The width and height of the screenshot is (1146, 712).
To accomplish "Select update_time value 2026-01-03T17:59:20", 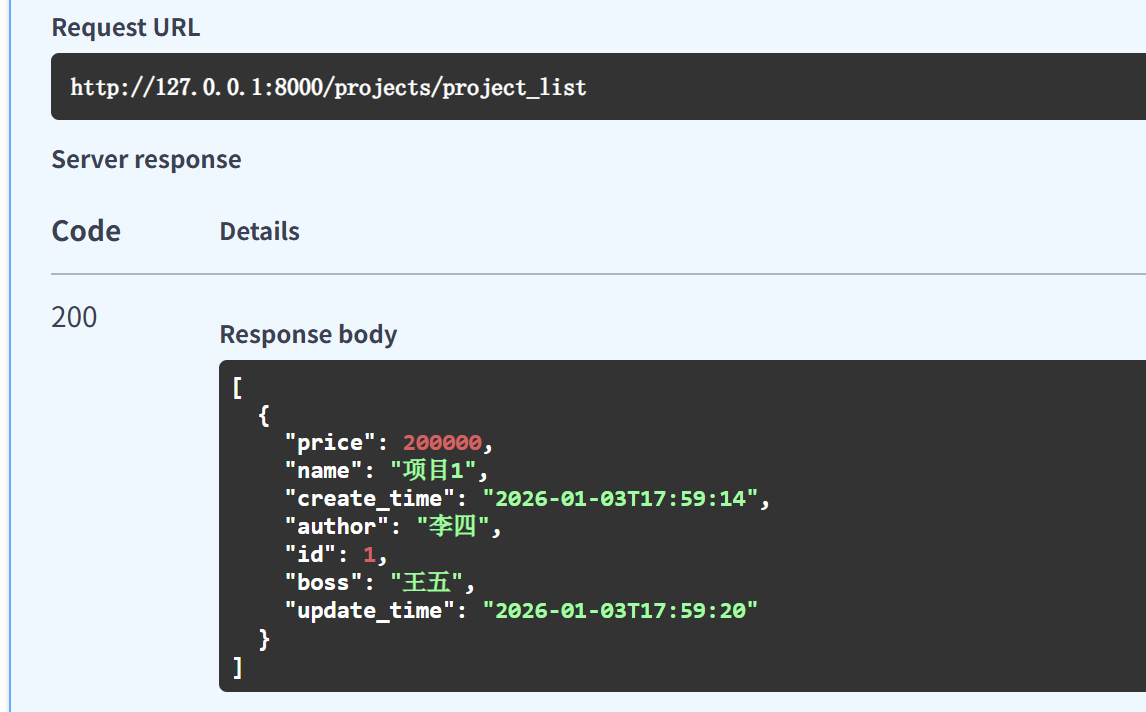I will coord(621,611).
